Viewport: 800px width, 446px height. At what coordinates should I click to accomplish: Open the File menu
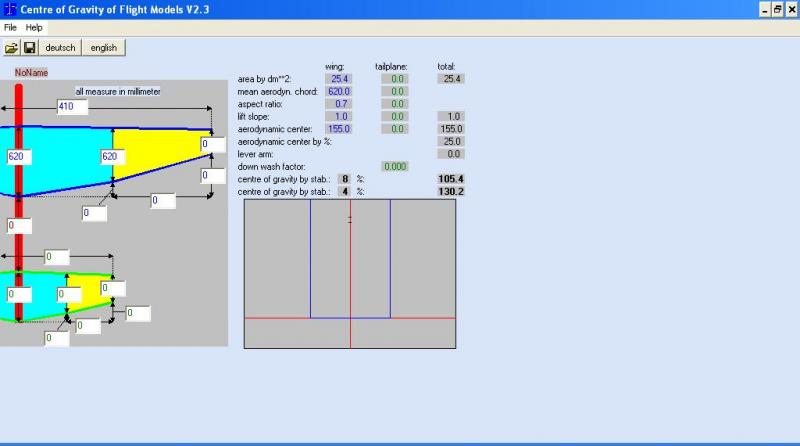(x=10, y=27)
